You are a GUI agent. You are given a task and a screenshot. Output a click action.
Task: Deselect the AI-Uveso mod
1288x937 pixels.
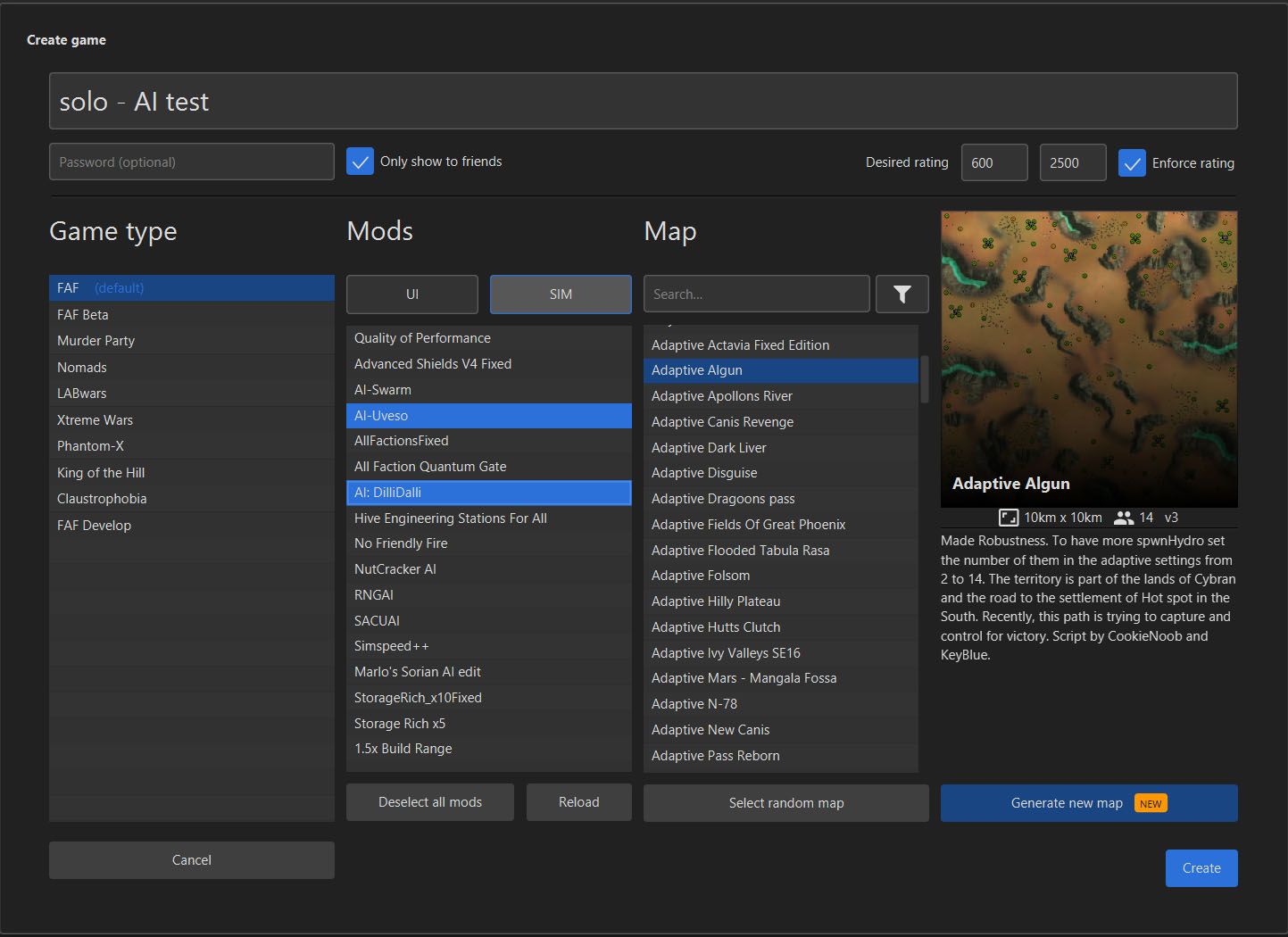(489, 415)
